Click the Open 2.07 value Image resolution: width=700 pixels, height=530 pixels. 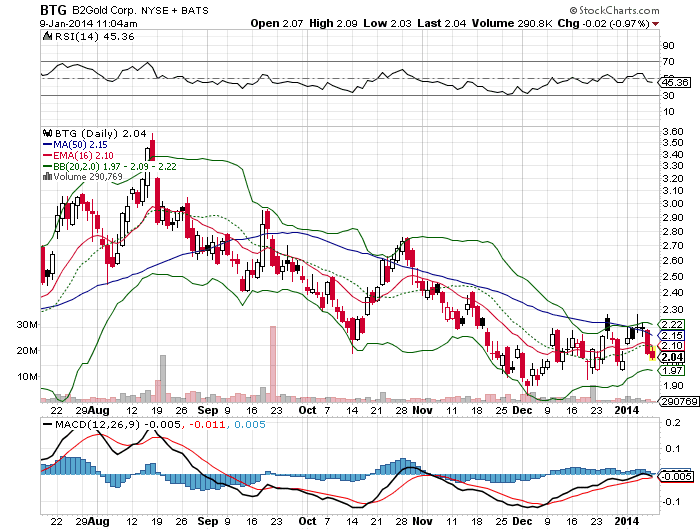click(x=277, y=23)
